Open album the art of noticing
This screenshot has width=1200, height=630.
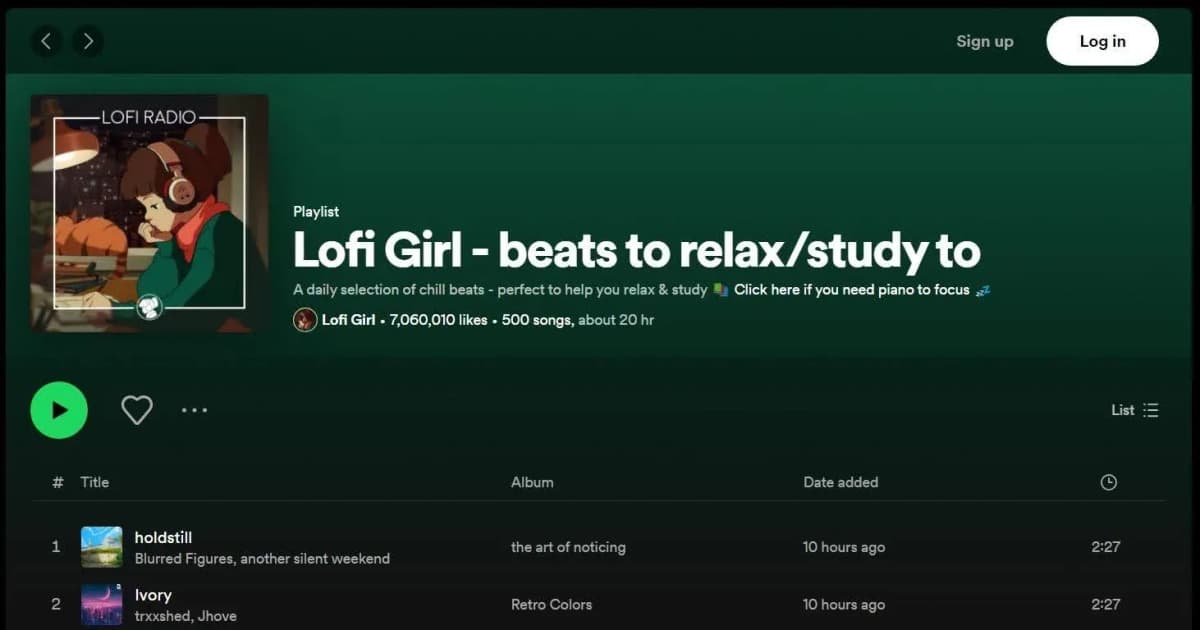coord(568,547)
